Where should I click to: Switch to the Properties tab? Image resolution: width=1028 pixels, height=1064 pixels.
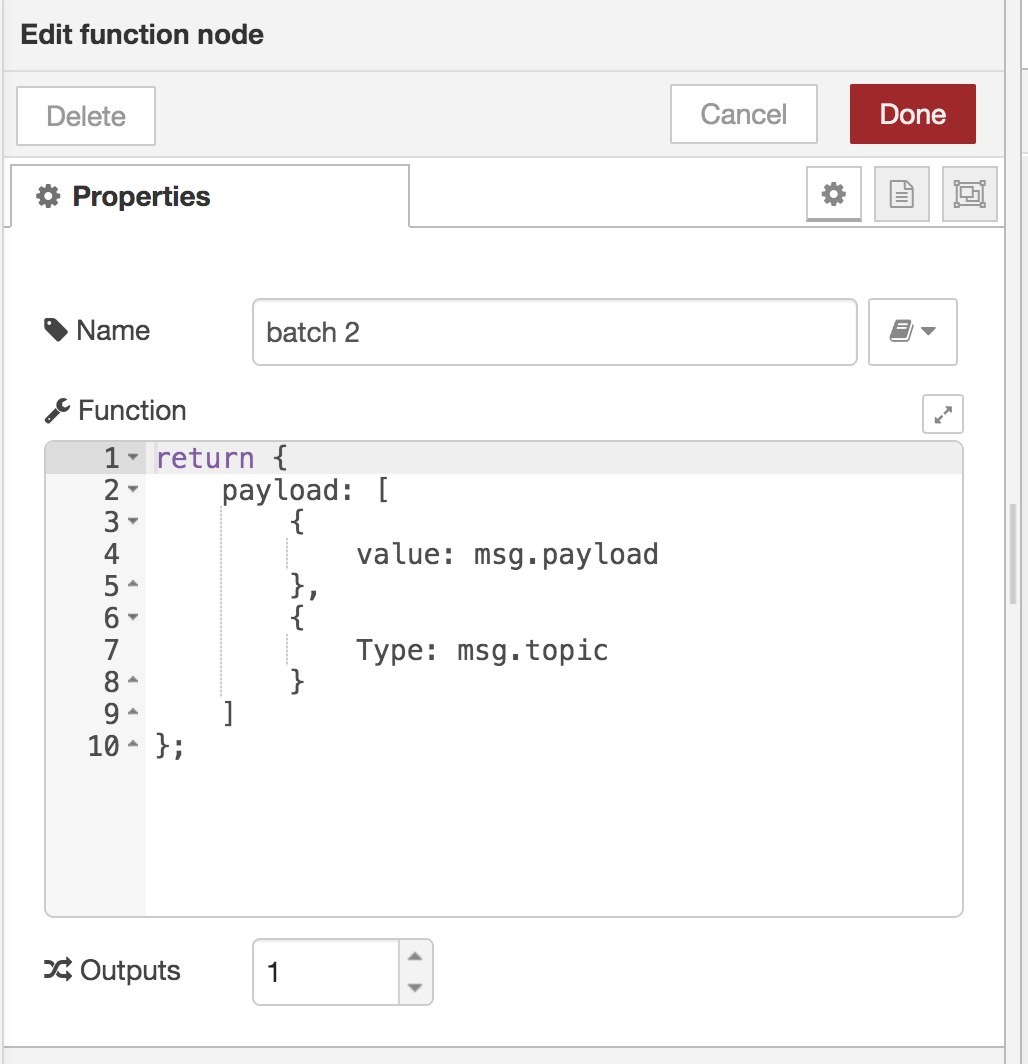[x=209, y=196]
